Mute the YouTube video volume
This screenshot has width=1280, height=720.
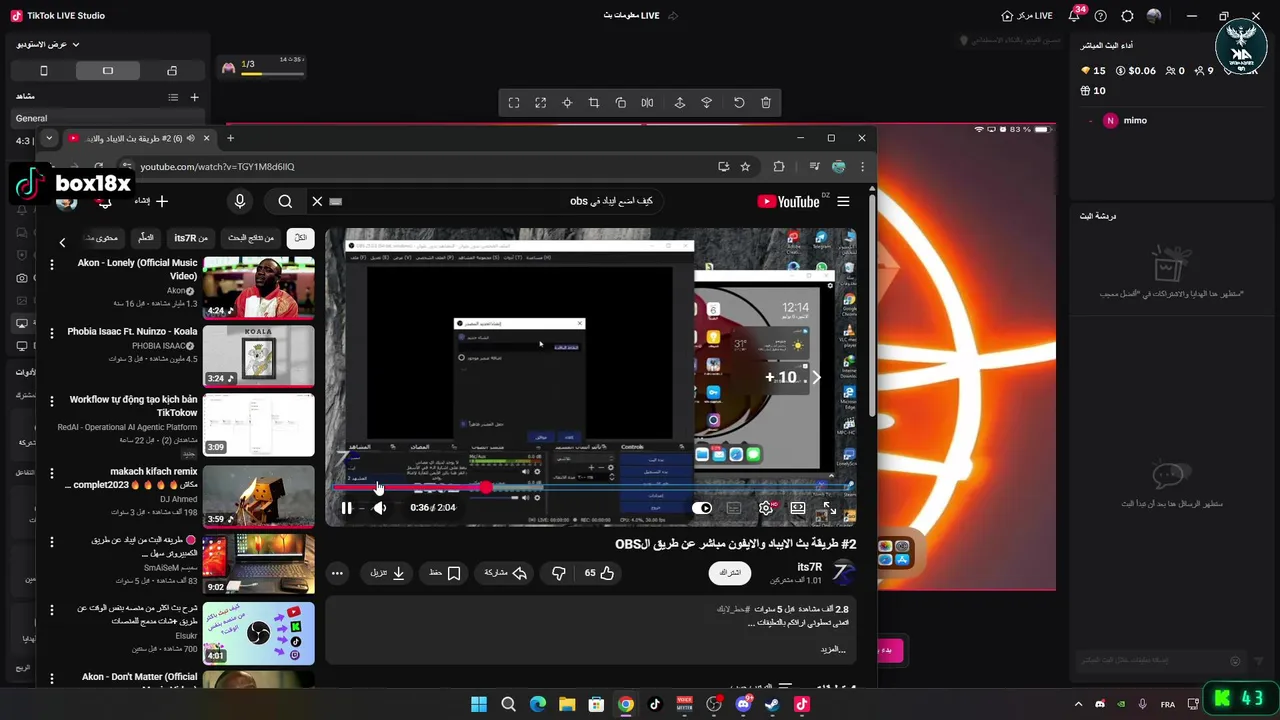379,508
